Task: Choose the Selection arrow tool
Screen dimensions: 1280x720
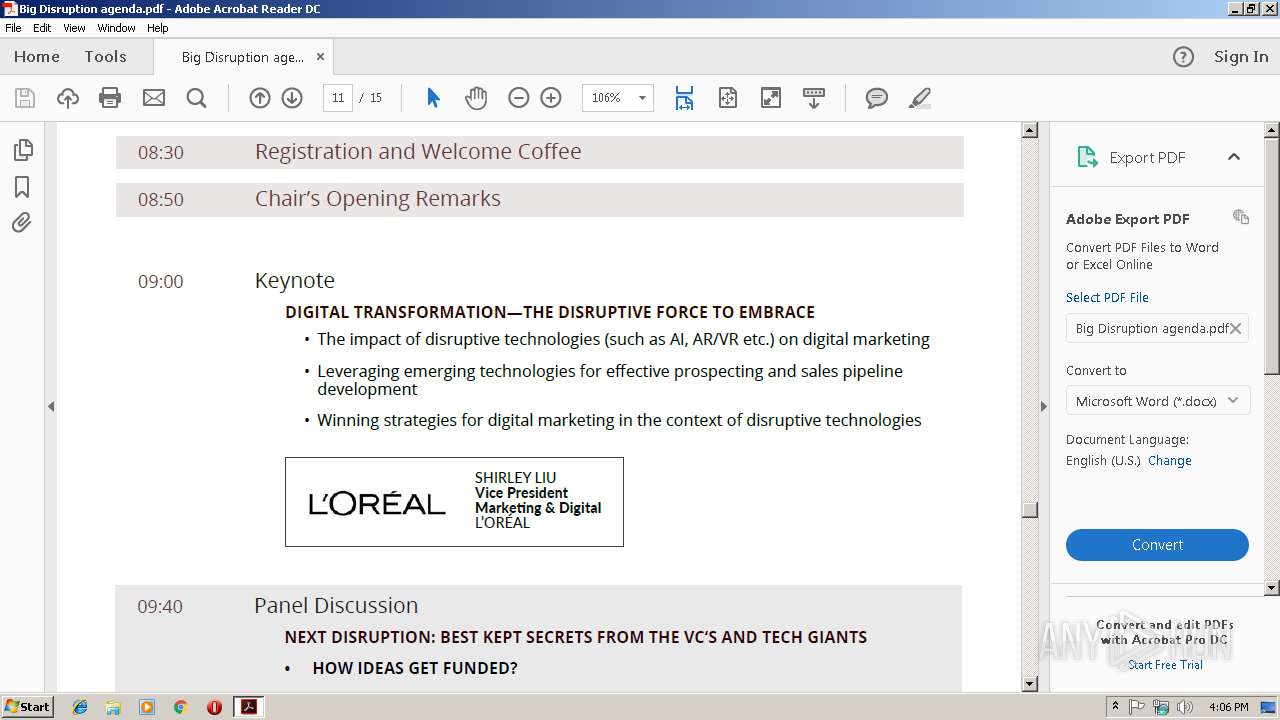Action: coord(433,98)
